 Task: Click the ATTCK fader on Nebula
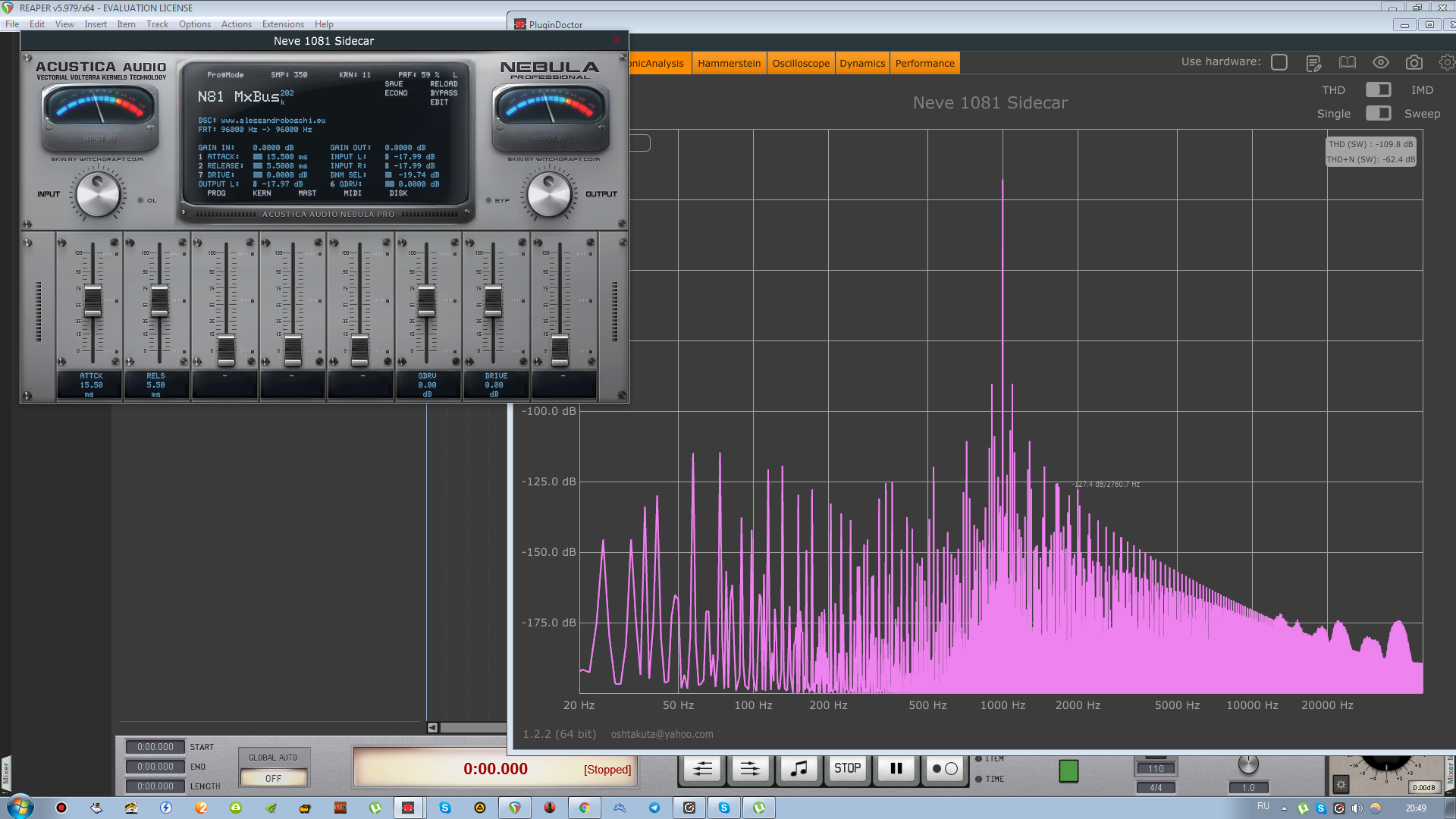click(93, 300)
